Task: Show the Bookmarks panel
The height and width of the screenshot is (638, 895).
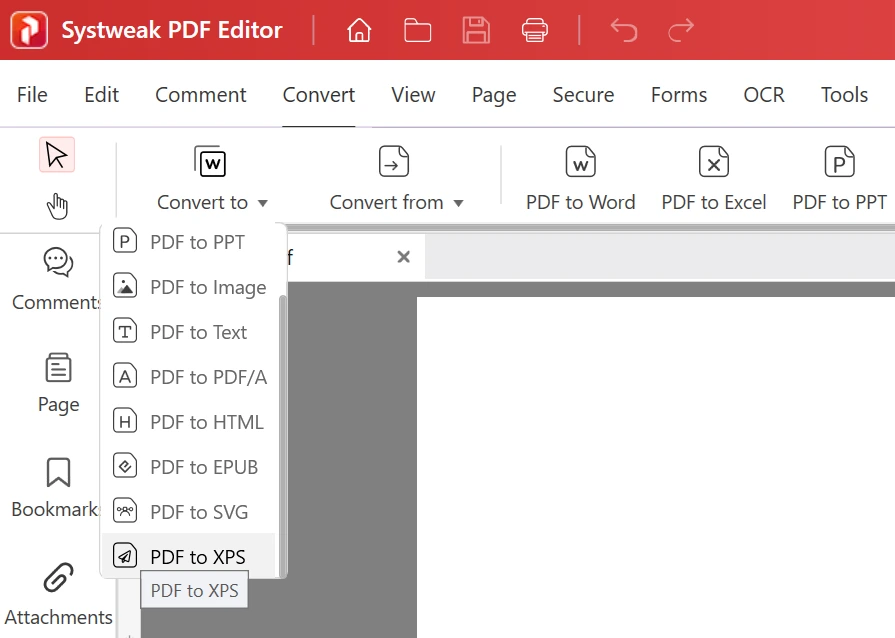Action: 57,485
